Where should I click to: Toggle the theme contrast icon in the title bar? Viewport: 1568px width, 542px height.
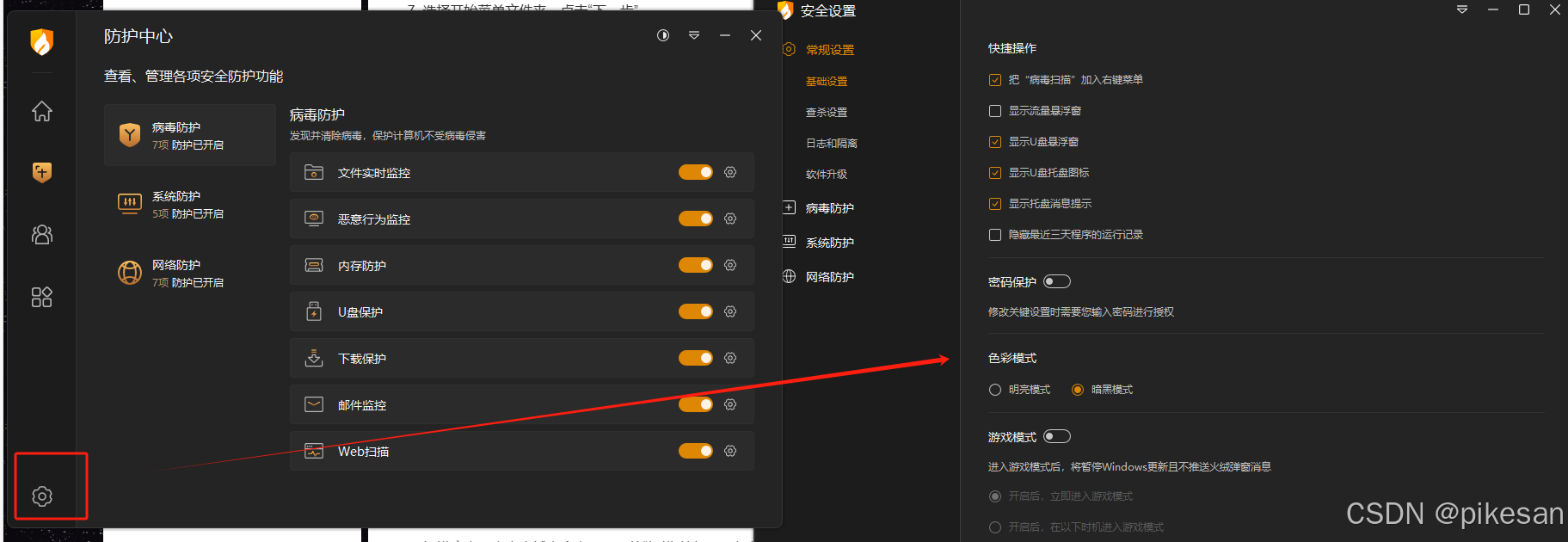point(663,35)
